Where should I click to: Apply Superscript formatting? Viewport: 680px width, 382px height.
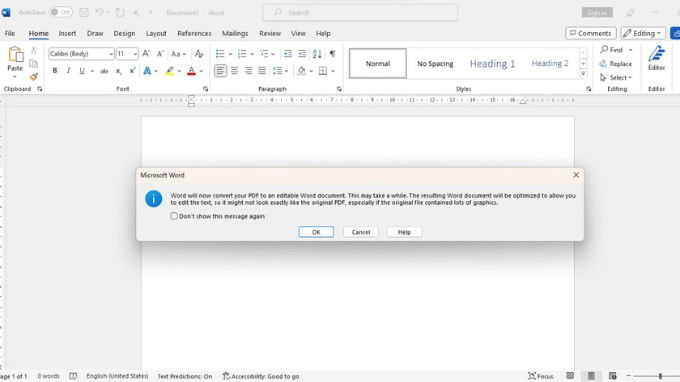tap(132, 71)
